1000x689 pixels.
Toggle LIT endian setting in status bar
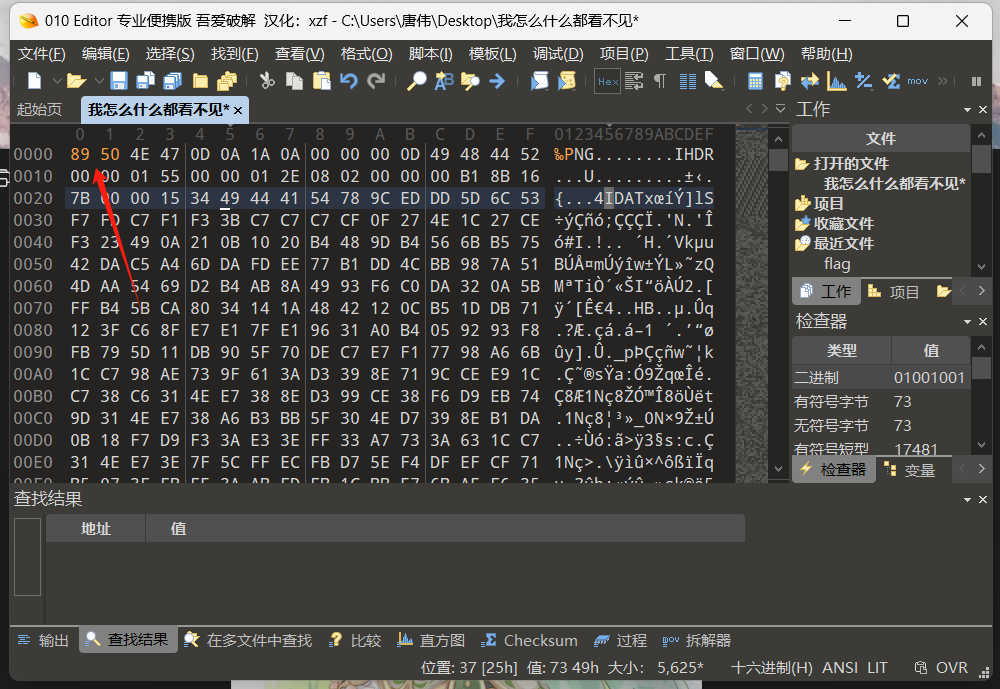tap(877, 667)
